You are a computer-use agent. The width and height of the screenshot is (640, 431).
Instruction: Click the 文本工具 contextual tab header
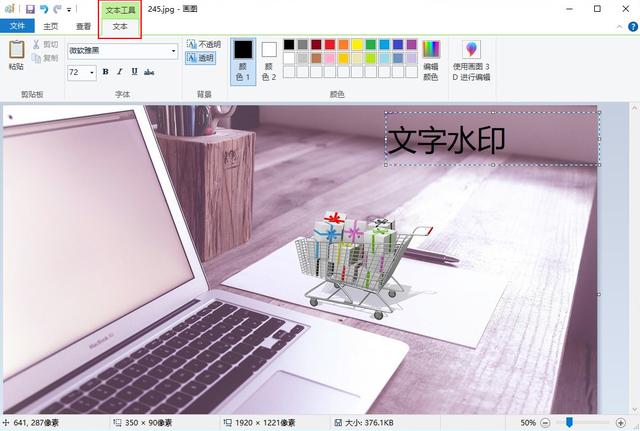(120, 11)
